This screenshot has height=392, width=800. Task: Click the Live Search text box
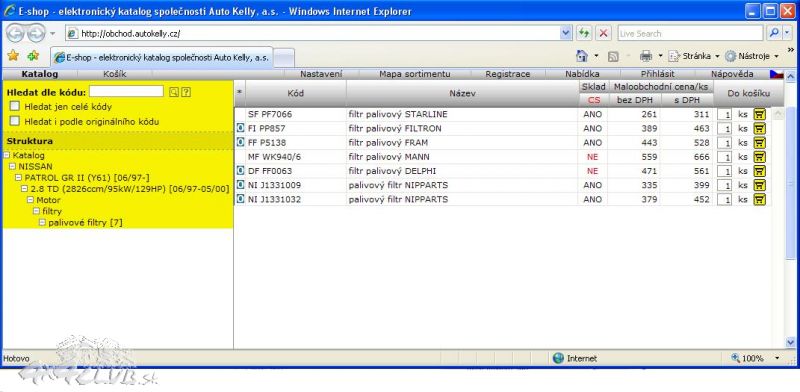tap(691, 33)
